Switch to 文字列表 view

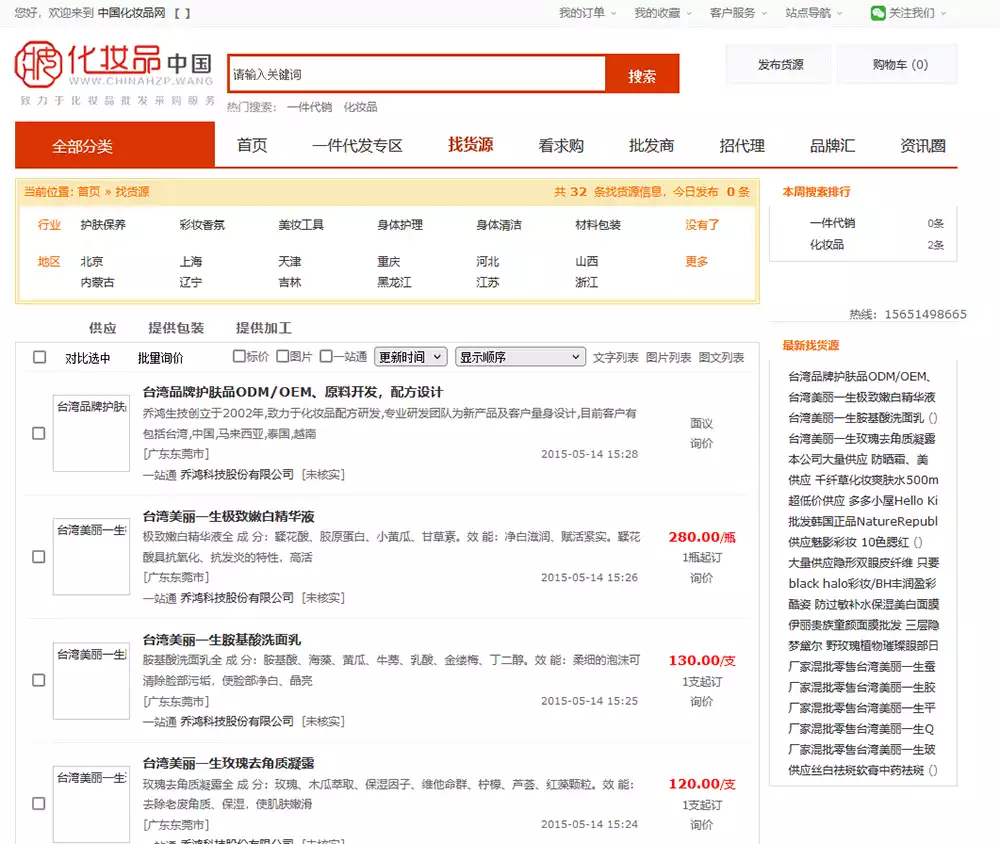point(615,357)
